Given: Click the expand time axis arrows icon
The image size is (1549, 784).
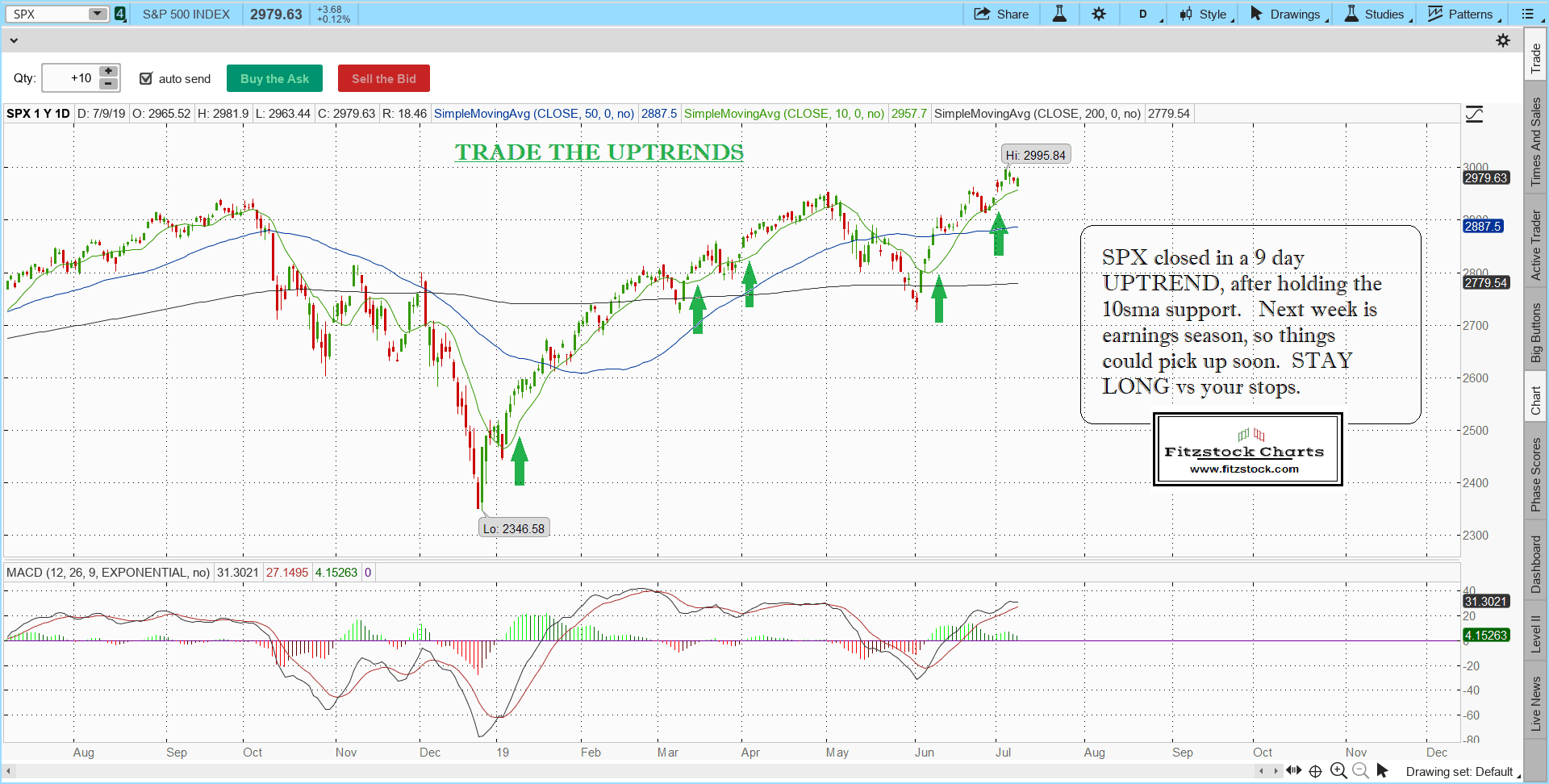Looking at the screenshot, I should 1294,770.
